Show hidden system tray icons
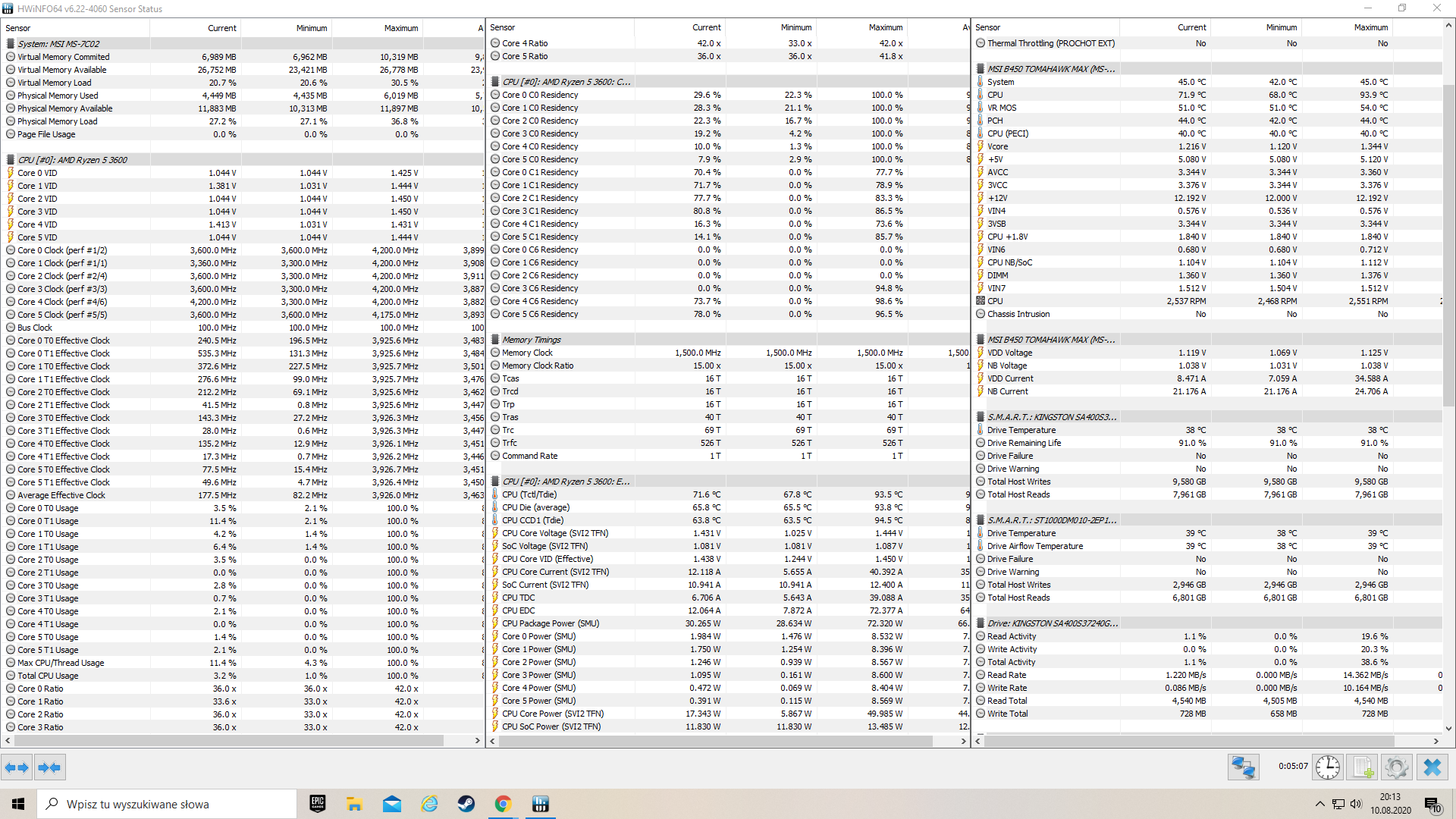Image resolution: width=1456 pixels, height=819 pixels. pos(1320,804)
